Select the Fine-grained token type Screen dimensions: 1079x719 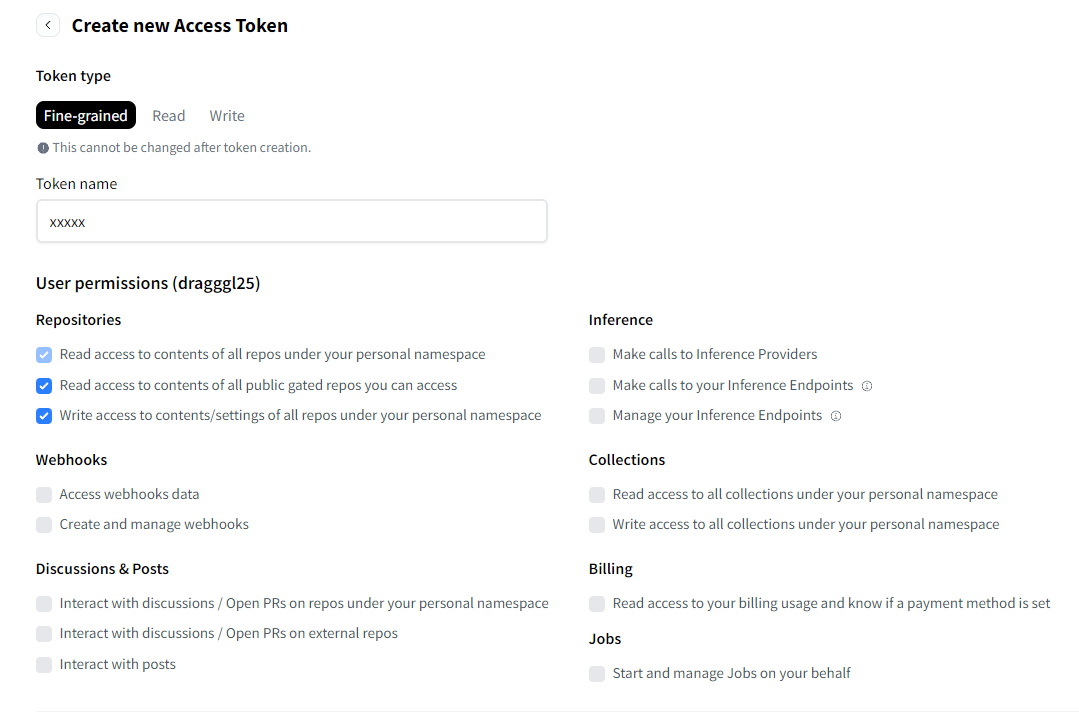coord(86,116)
